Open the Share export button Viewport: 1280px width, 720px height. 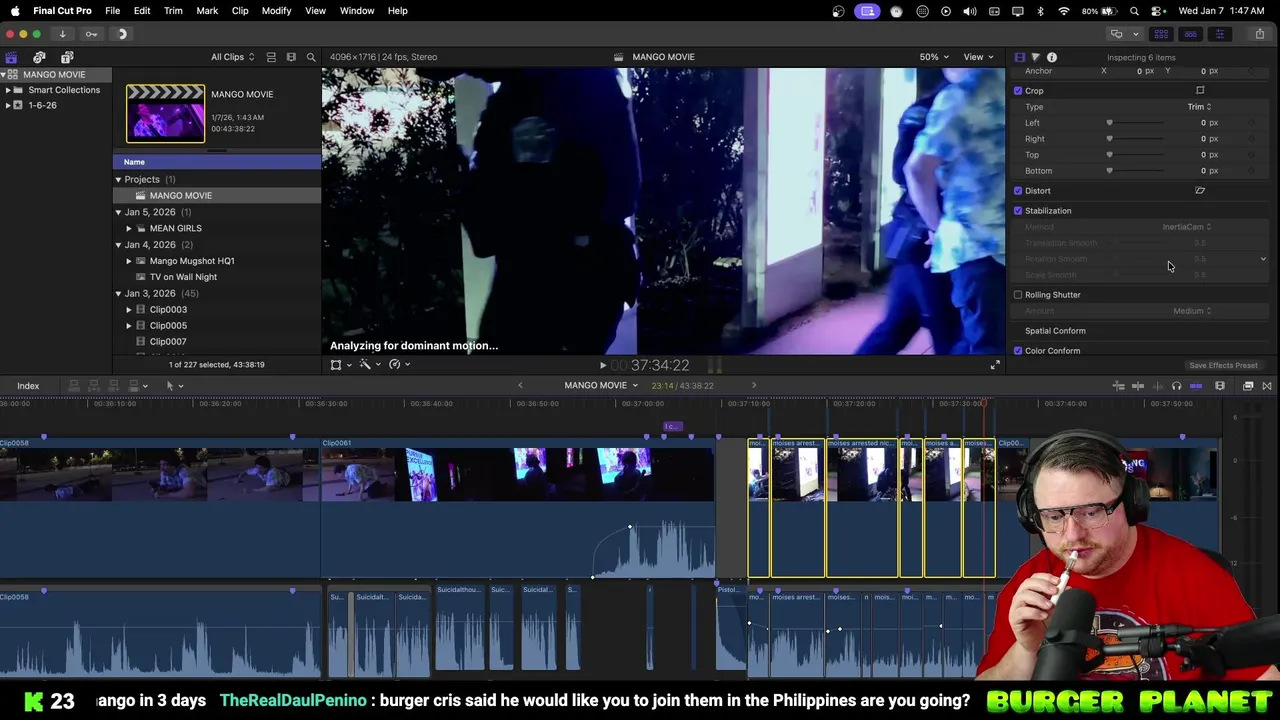(x=1260, y=34)
